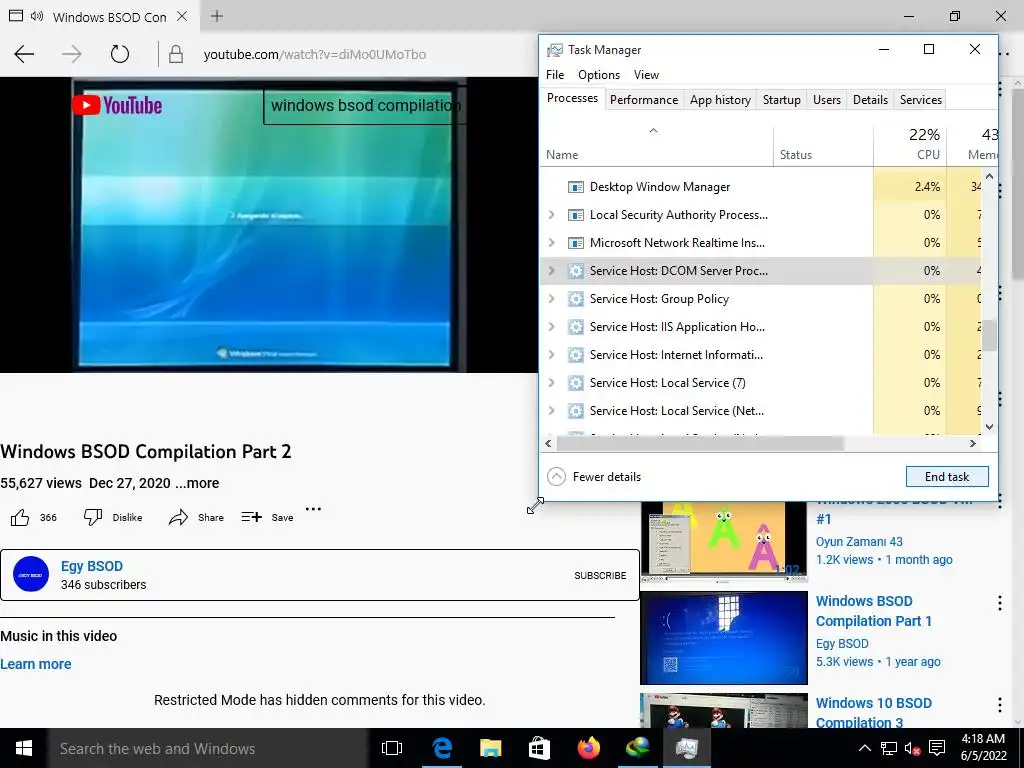Reload the YouTube page
This screenshot has width=1024, height=768.
click(120, 54)
